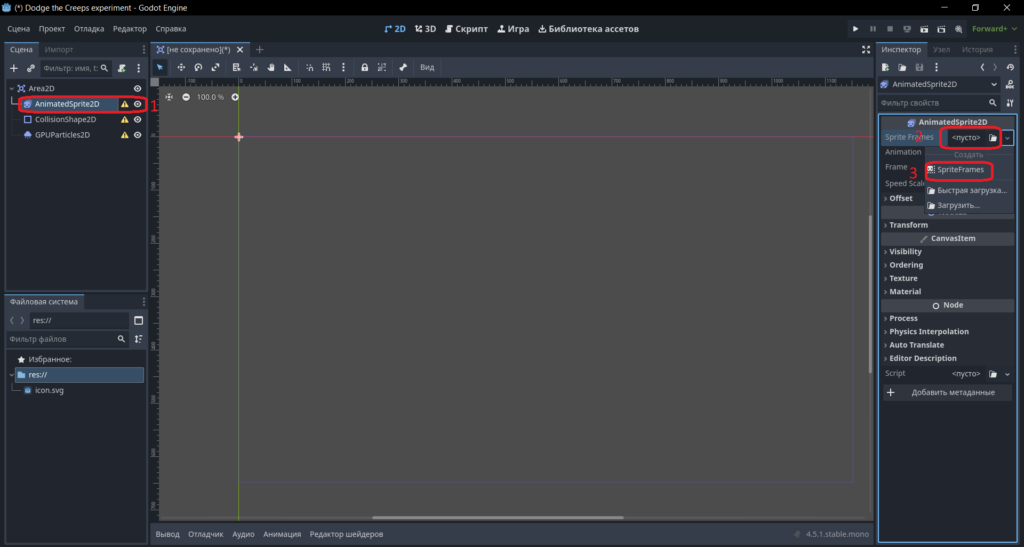View warning on CollisionShape2D node

pyautogui.click(x=125, y=119)
